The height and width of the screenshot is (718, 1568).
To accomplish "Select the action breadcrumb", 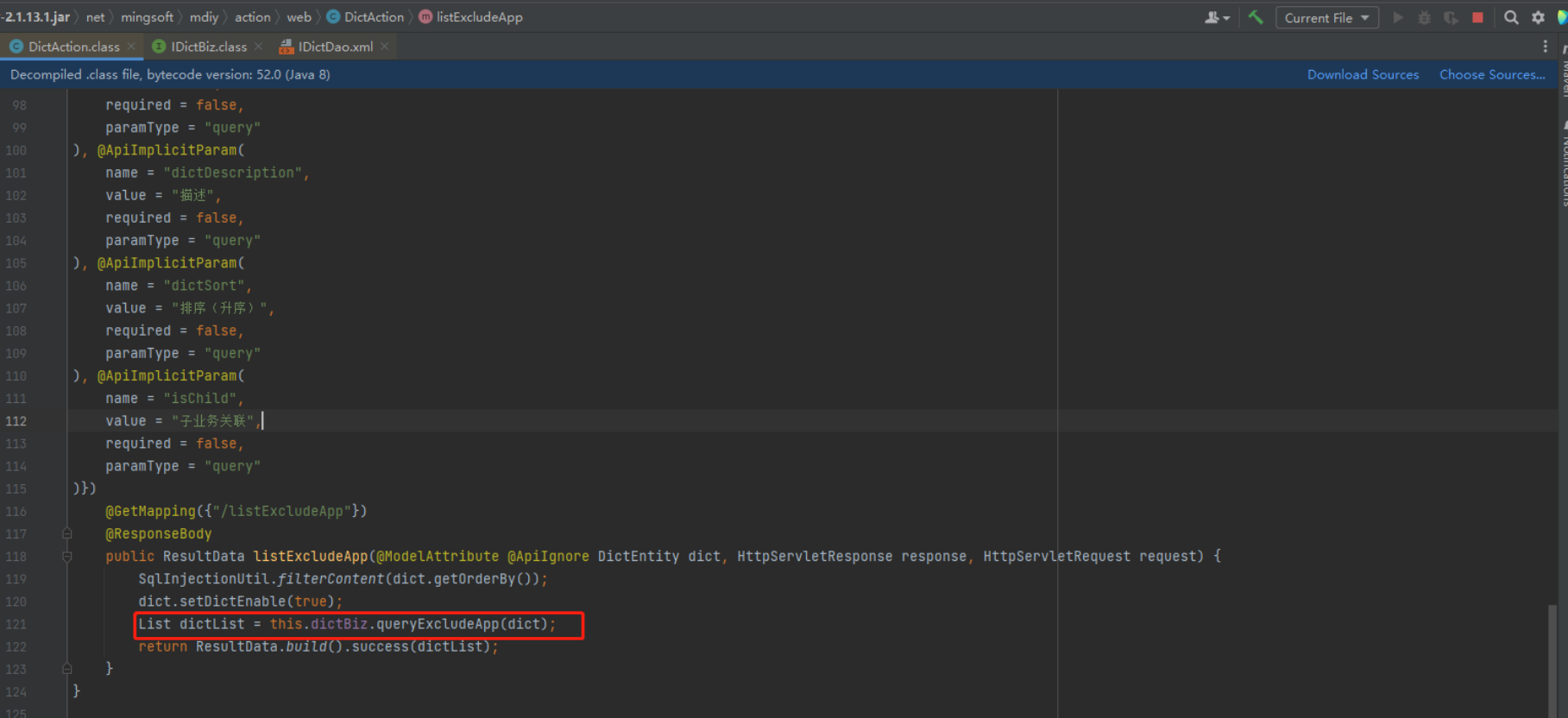I will click(253, 17).
